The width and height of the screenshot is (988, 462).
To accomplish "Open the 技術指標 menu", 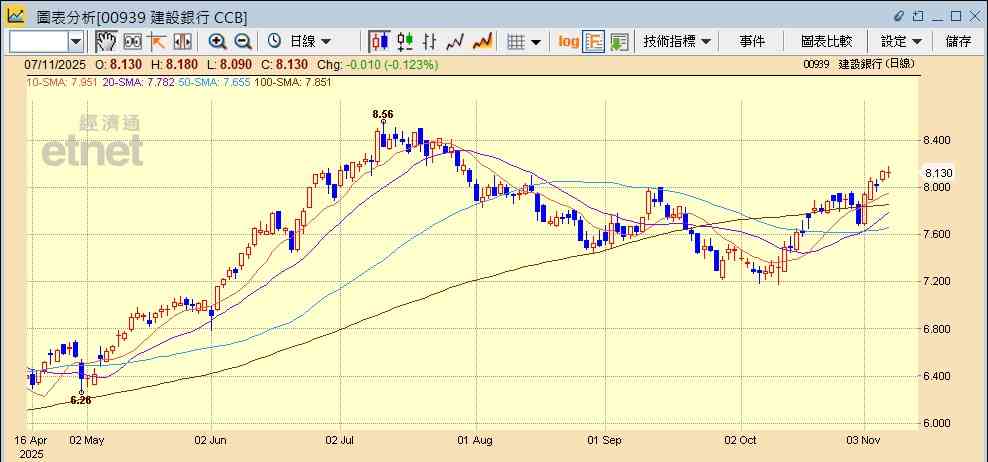I will pyautogui.click(x=677, y=41).
